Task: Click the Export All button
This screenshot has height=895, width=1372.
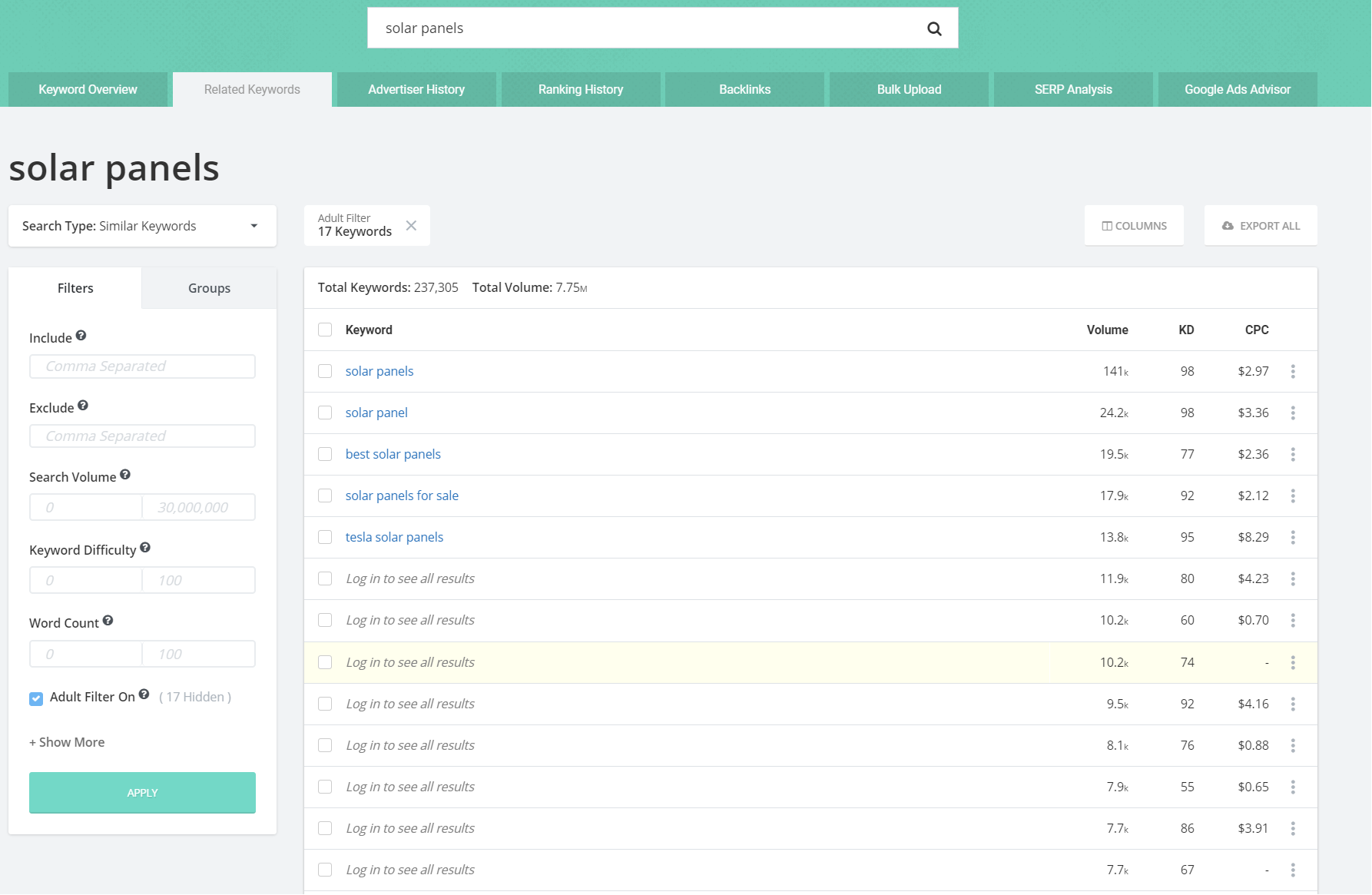Action: pos(1261,226)
